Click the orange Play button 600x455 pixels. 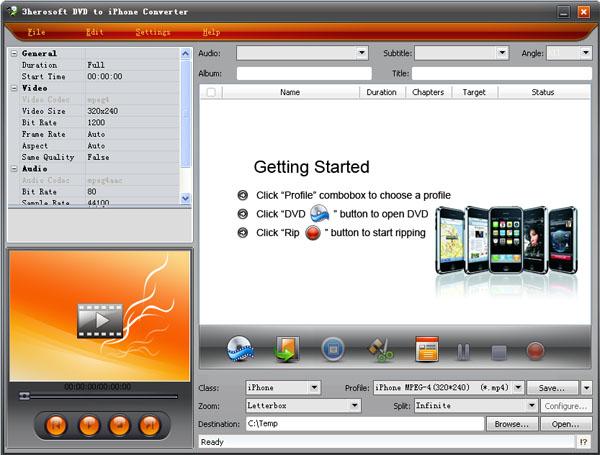point(89,425)
